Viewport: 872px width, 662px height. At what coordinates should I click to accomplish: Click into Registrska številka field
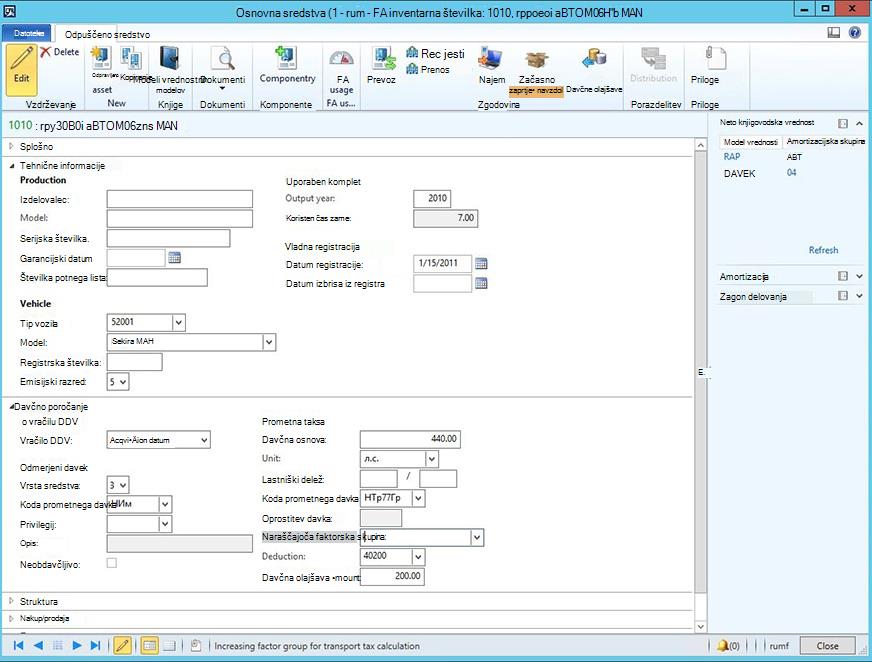click(x=135, y=362)
